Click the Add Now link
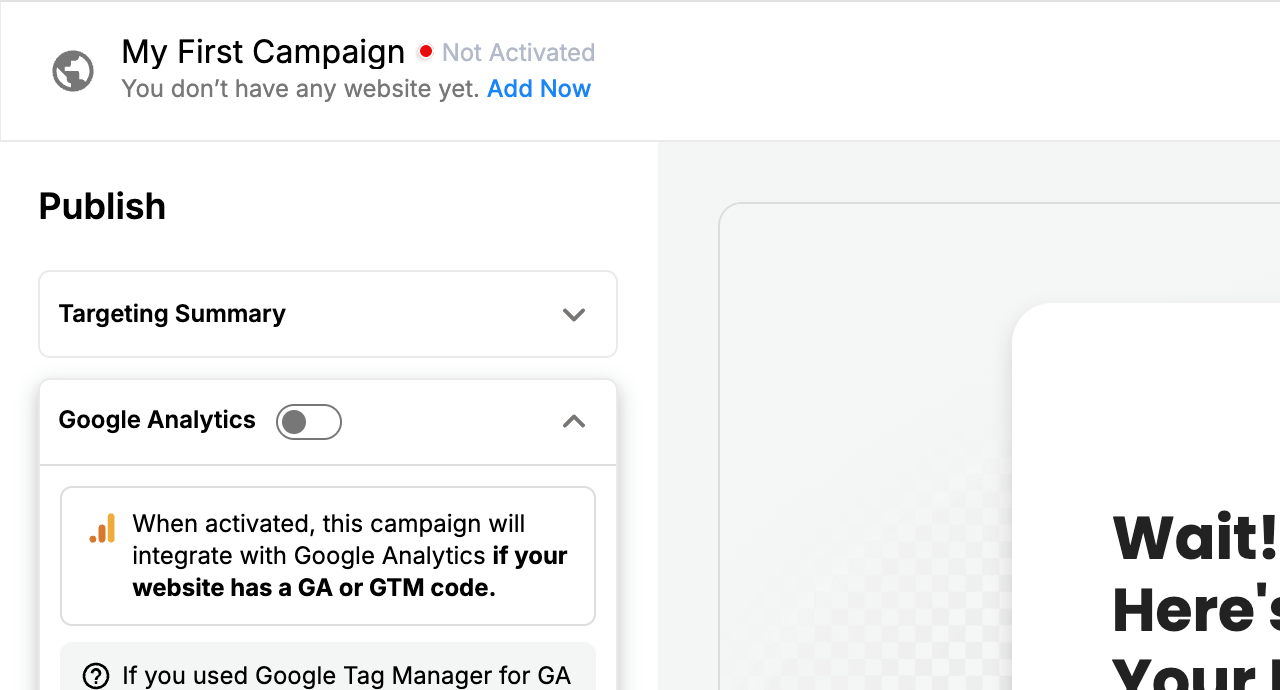1280x690 pixels. pos(539,89)
